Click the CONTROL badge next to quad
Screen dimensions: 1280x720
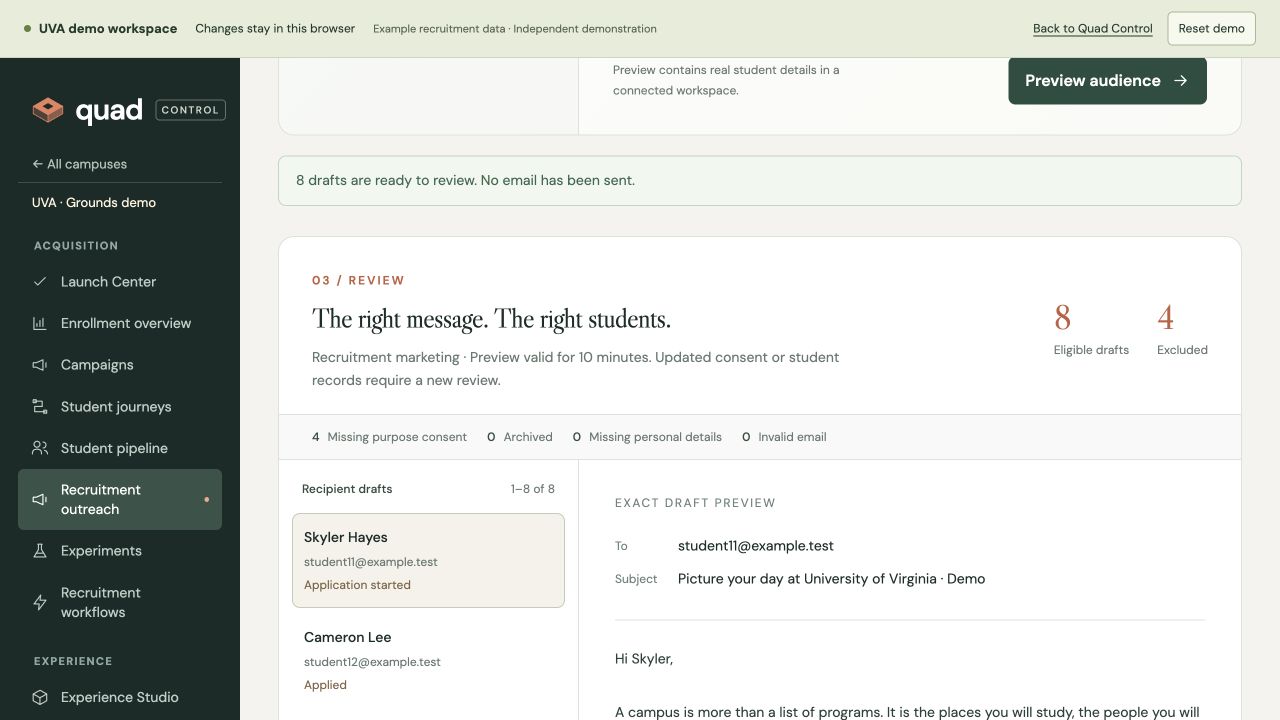click(190, 110)
